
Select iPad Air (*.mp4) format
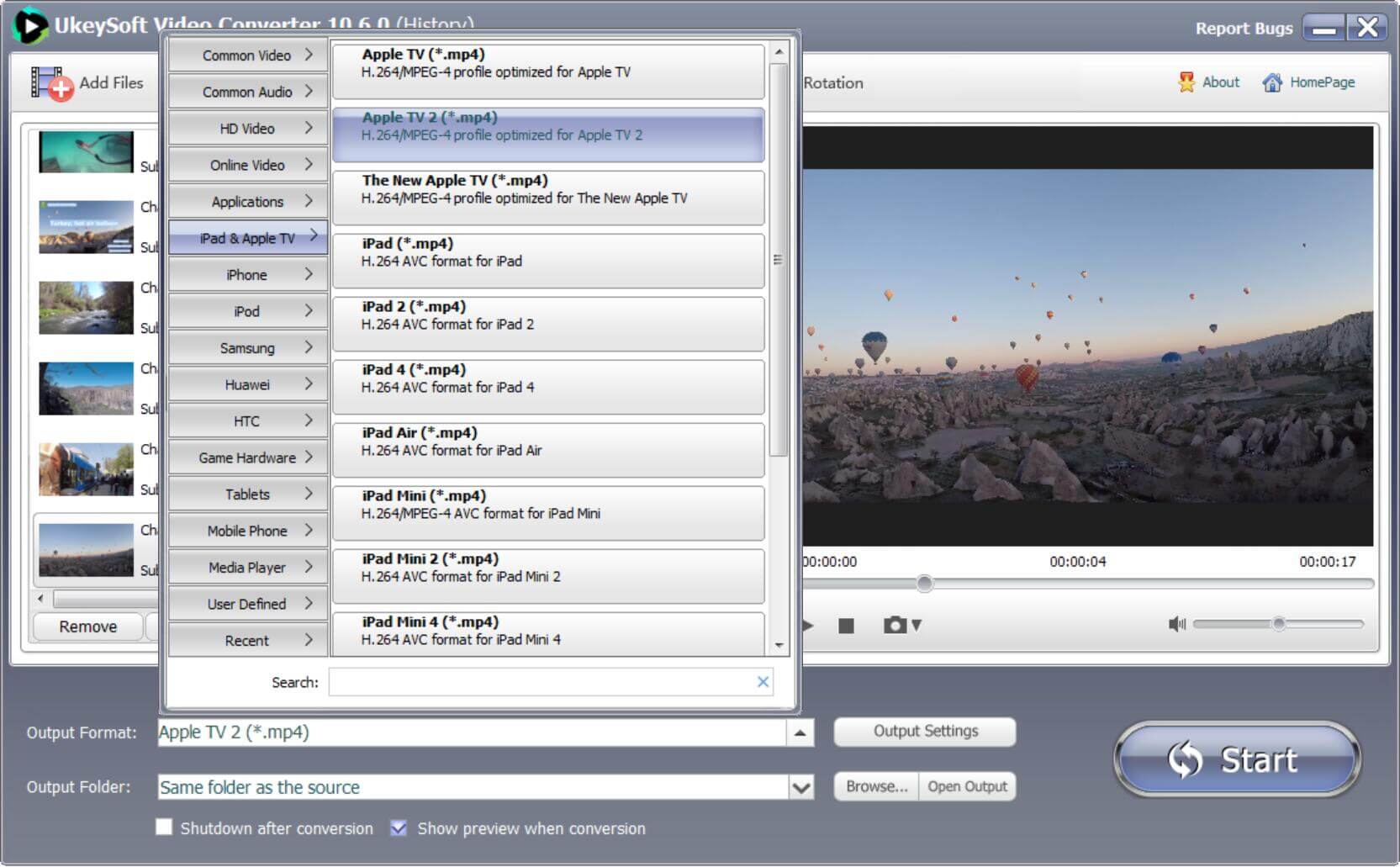click(548, 450)
